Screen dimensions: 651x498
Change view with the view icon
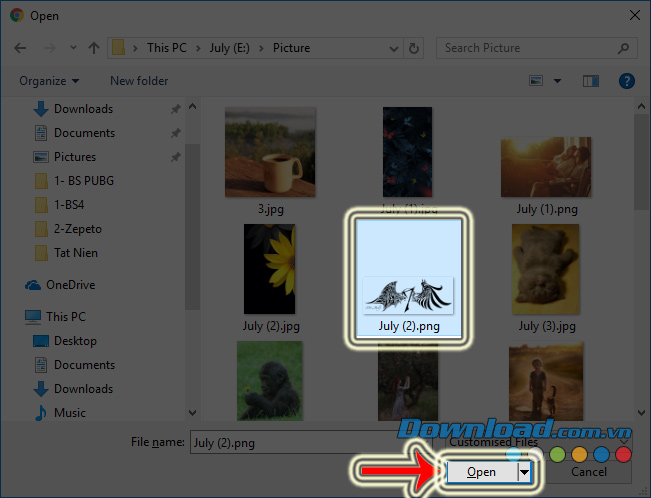point(536,81)
